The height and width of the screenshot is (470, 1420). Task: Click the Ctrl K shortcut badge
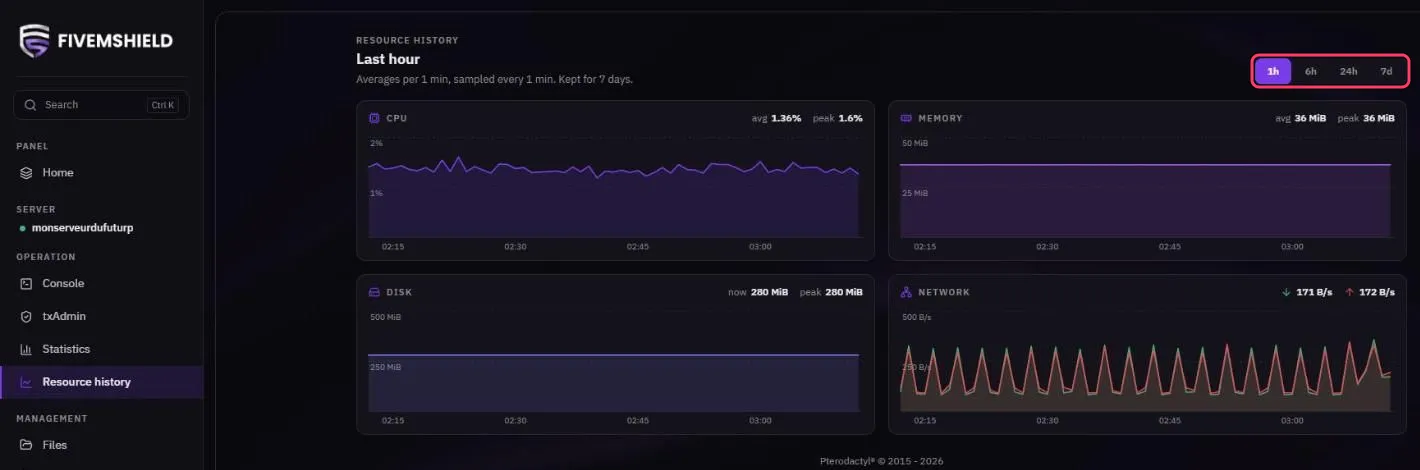(x=162, y=105)
